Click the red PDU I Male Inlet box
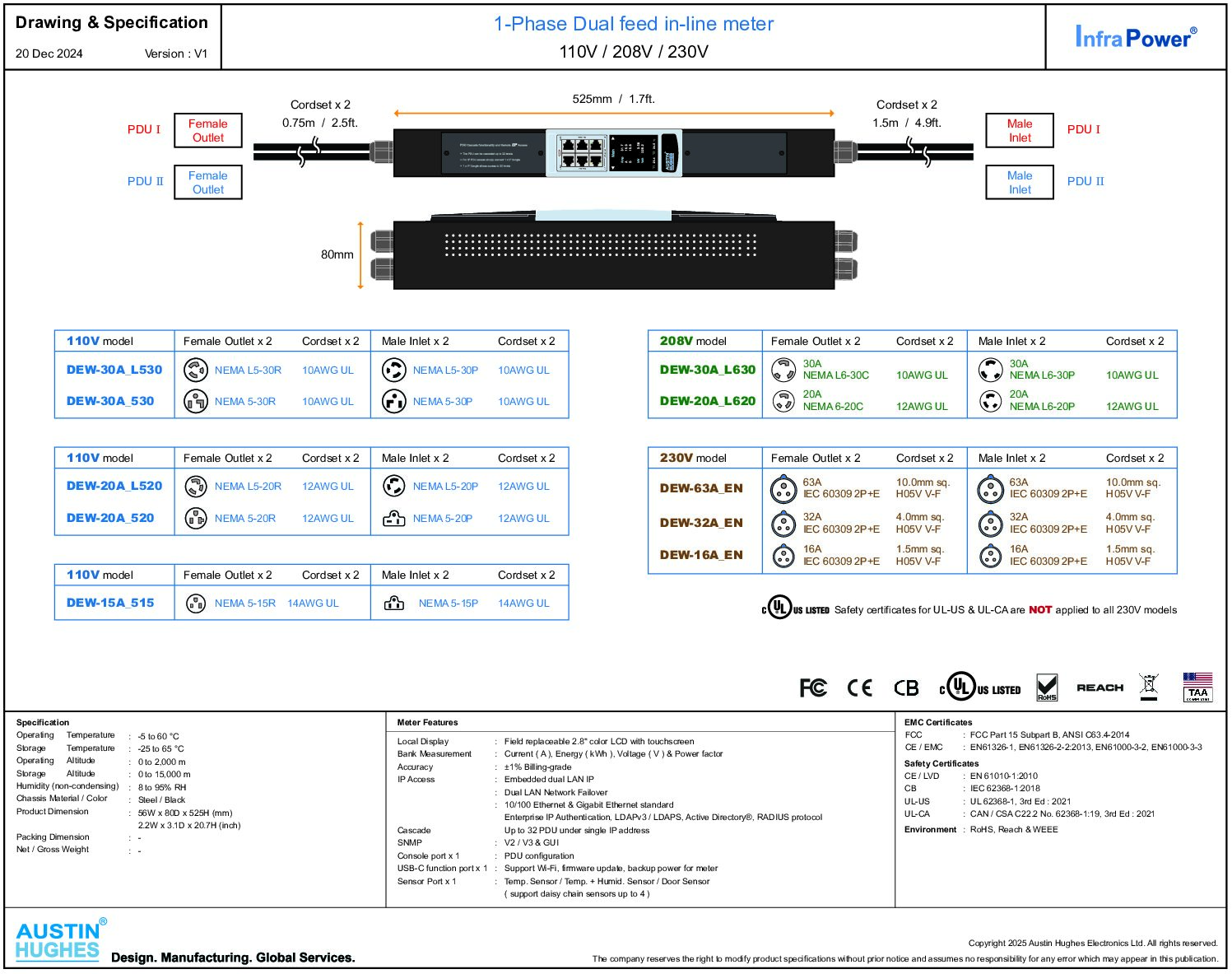Viewport: 1232px width, 974px height. point(1020,131)
